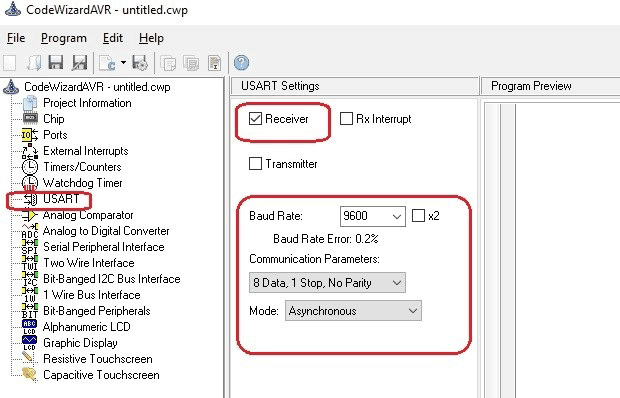Click the Copy toolbar icon
Screen dimensions: 620x398
(x=169, y=63)
